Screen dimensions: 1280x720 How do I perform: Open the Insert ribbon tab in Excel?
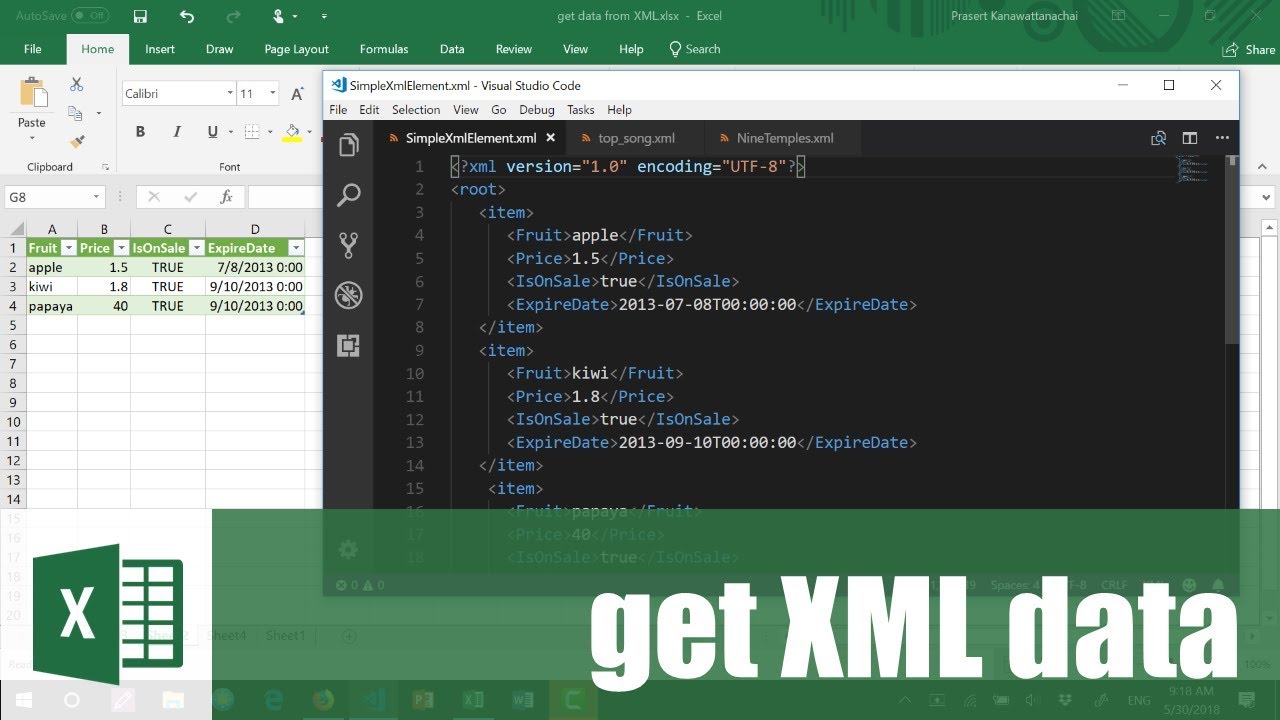(x=160, y=49)
